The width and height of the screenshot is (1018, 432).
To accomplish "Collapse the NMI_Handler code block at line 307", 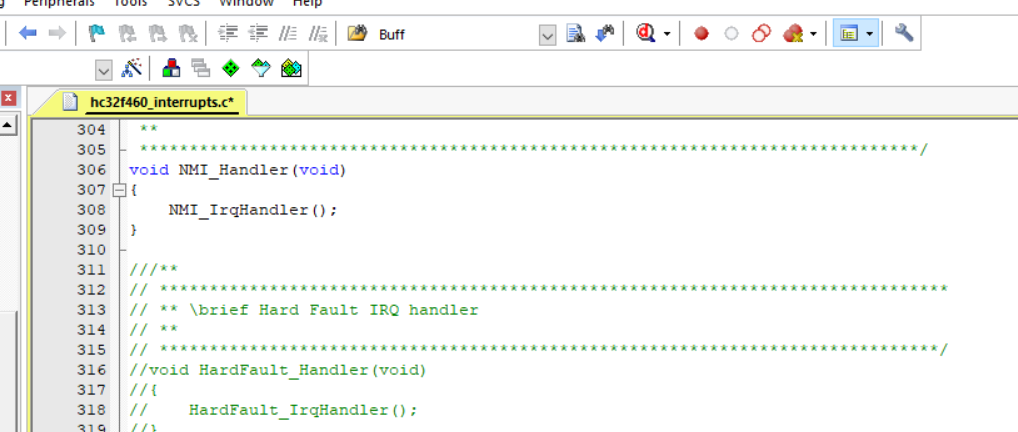I will [119, 190].
